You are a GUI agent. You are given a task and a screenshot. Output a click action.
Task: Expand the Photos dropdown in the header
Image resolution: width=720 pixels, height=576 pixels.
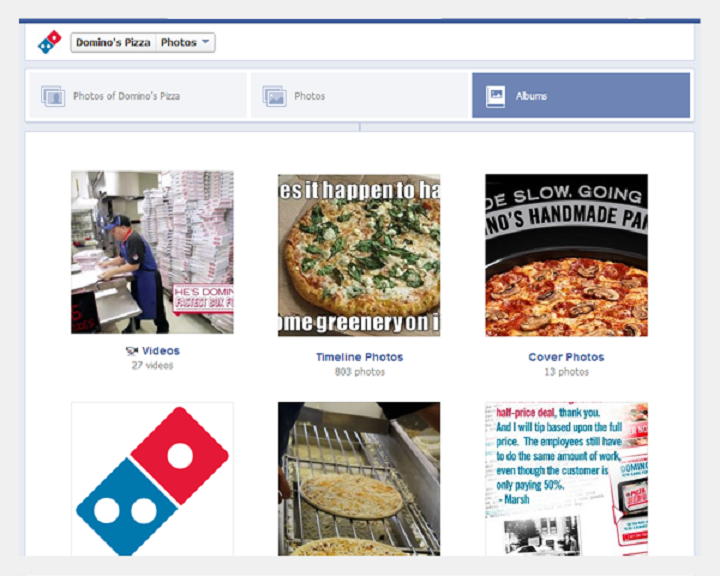(x=186, y=43)
